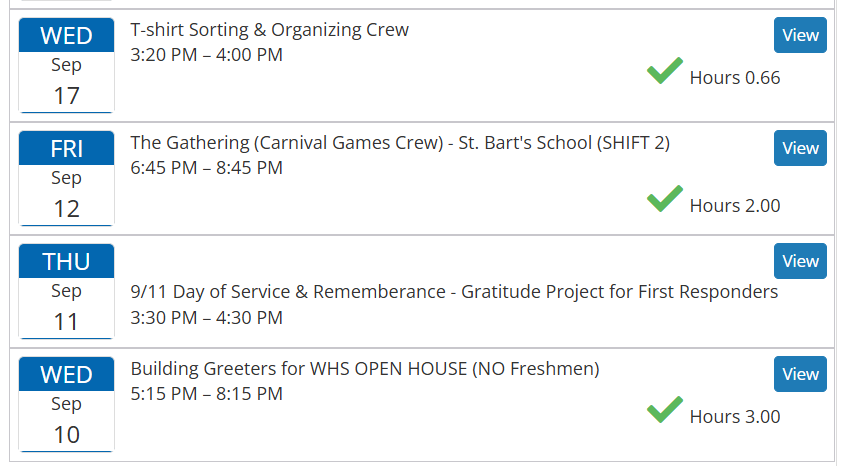Click the WED Sep 10 date badge
The width and height of the screenshot is (845, 466).
point(67,405)
